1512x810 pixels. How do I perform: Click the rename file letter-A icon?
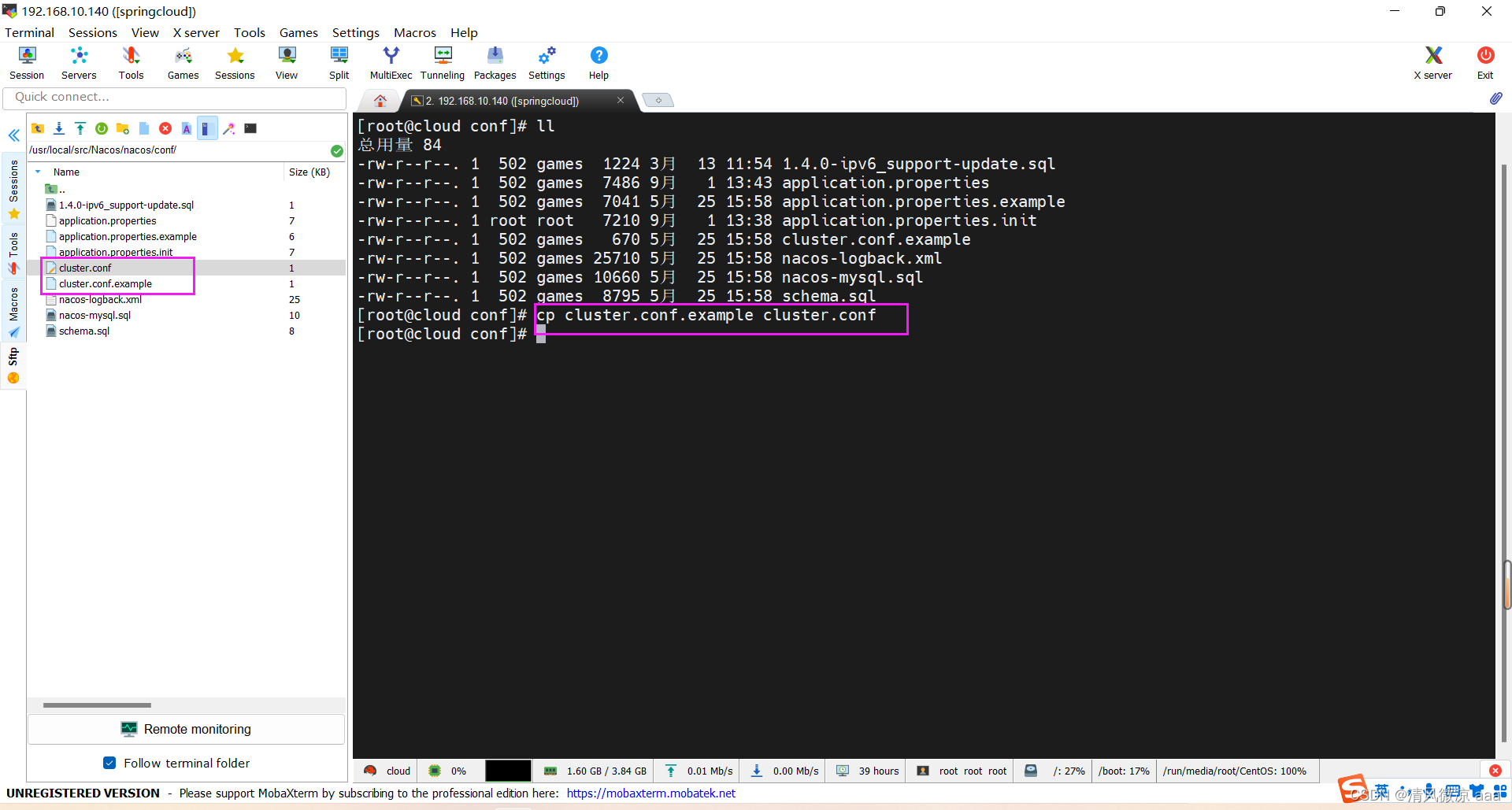pos(186,128)
